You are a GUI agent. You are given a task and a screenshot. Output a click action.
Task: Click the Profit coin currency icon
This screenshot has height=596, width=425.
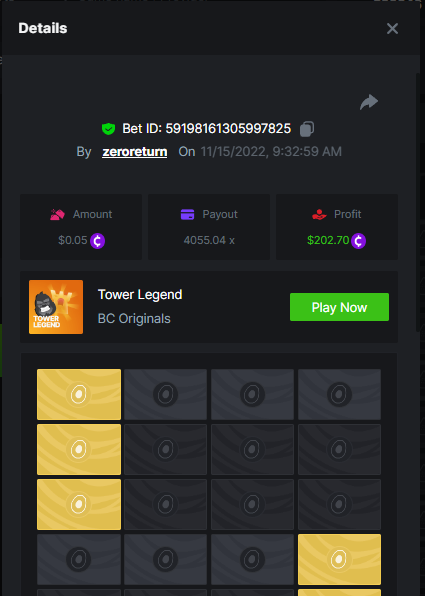[x=358, y=241]
